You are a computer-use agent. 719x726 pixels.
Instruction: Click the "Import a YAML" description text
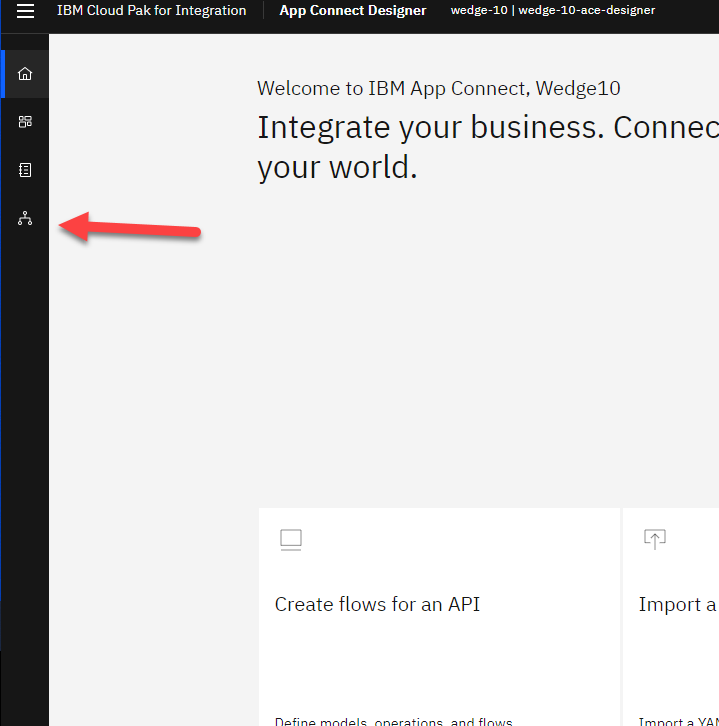(x=678, y=720)
